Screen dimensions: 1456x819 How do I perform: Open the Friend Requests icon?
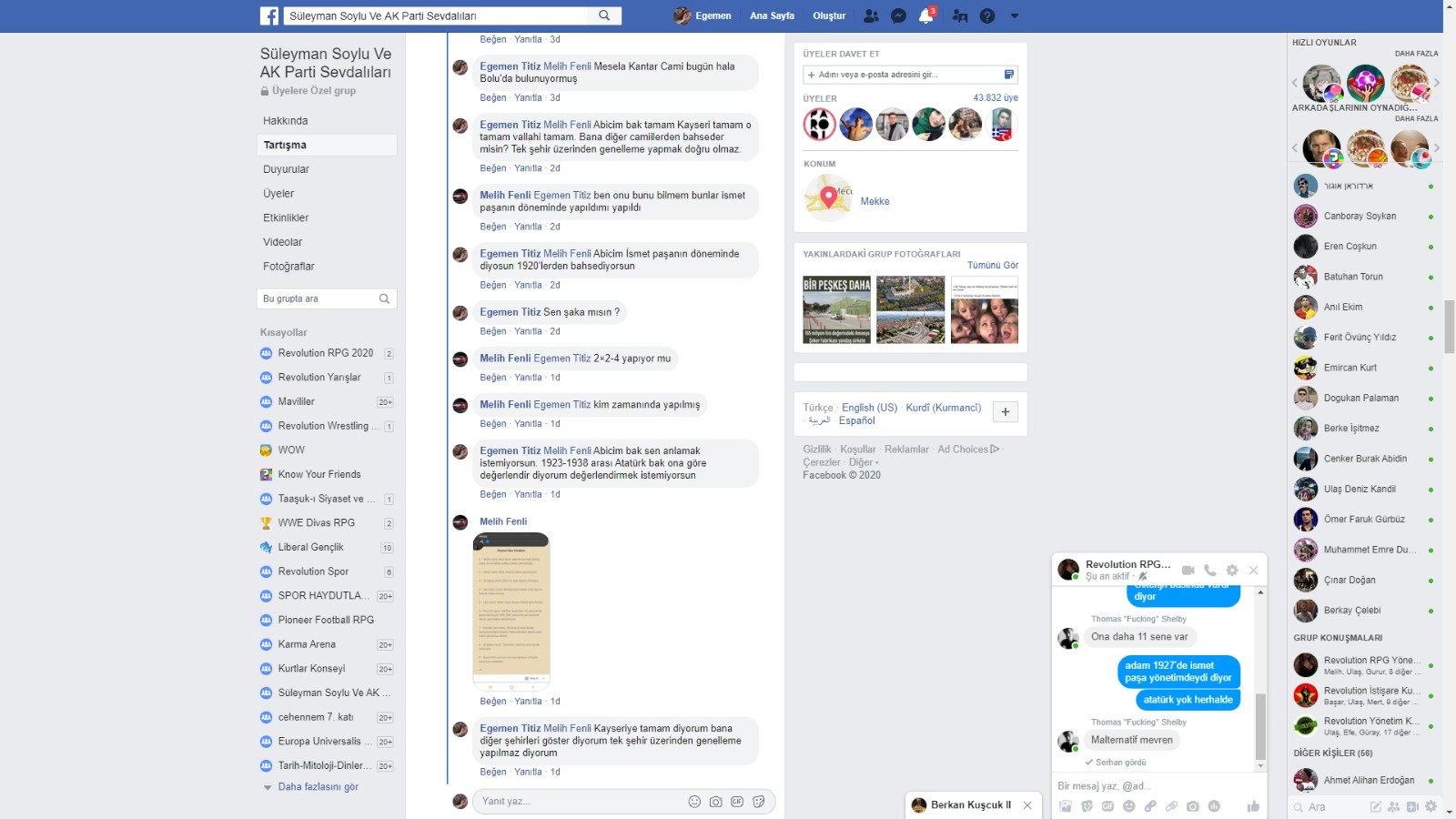pos(871,15)
